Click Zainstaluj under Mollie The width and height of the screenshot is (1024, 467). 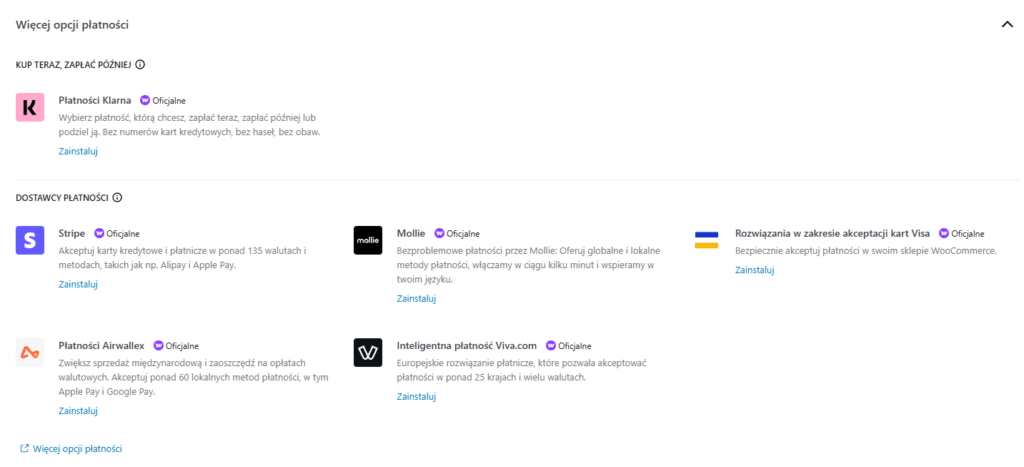416,298
